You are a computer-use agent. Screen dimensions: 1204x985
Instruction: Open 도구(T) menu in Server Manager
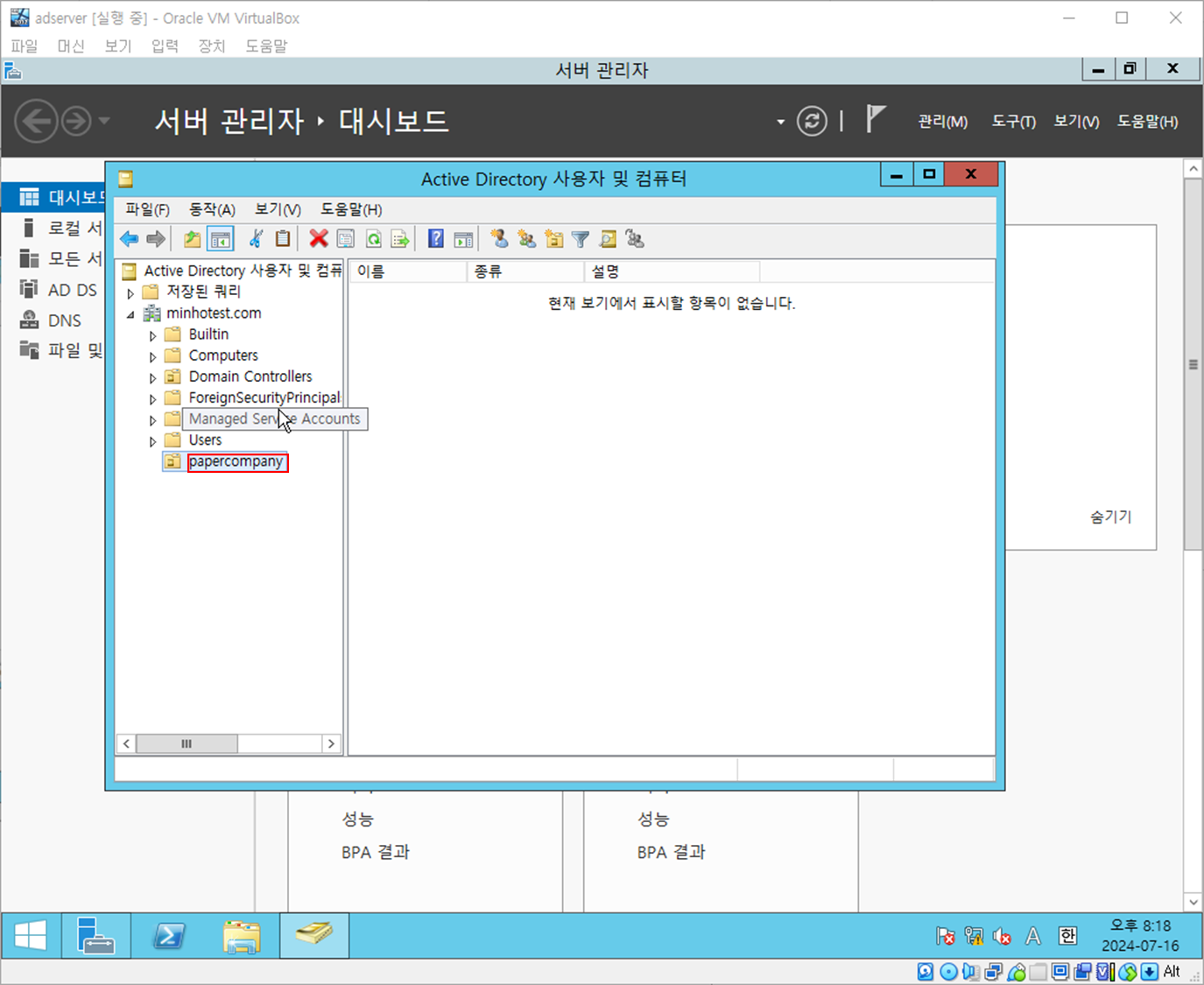[x=1014, y=122]
